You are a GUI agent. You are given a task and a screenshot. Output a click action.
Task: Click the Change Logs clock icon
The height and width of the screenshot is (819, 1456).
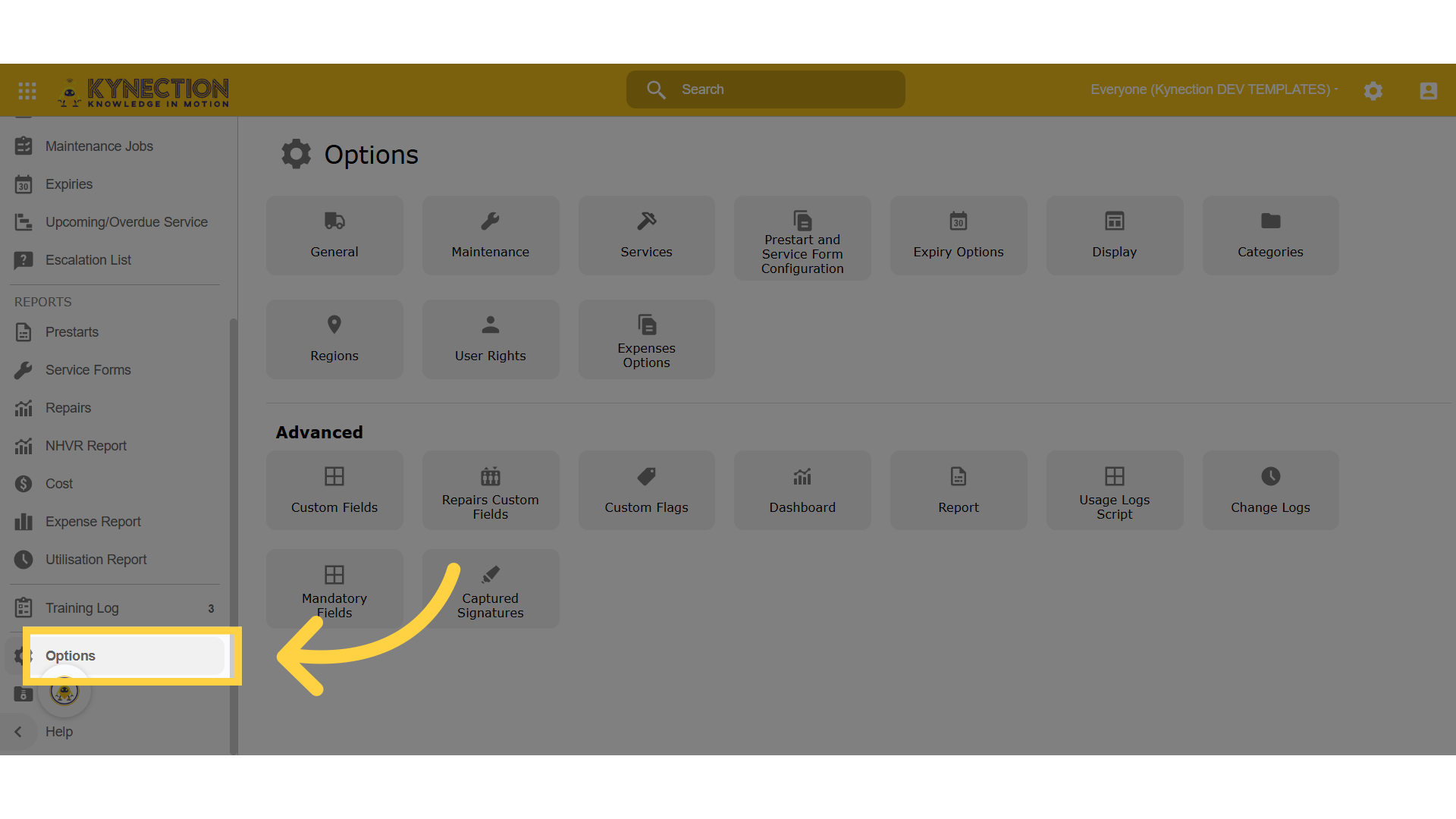(1271, 476)
